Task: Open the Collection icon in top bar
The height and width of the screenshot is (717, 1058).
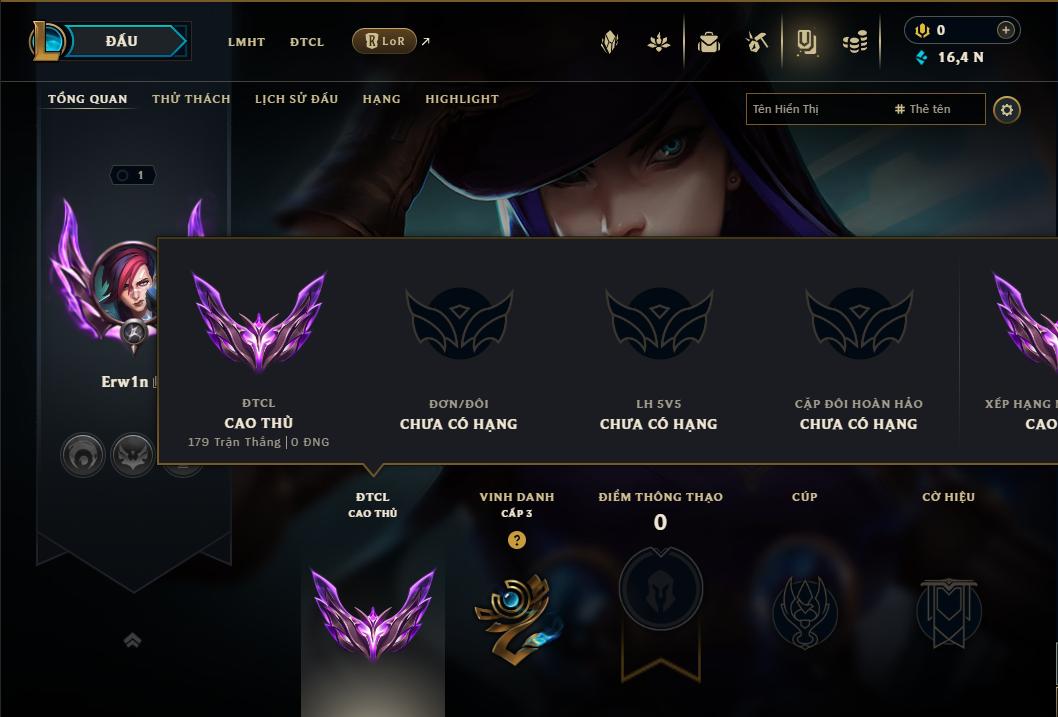Action: [x=609, y=42]
